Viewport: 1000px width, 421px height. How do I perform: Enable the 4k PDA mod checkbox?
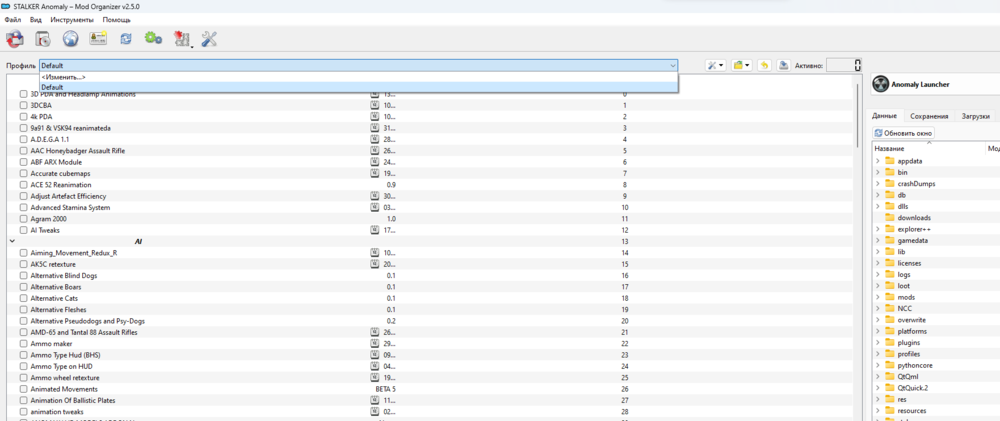pyautogui.click(x=24, y=117)
